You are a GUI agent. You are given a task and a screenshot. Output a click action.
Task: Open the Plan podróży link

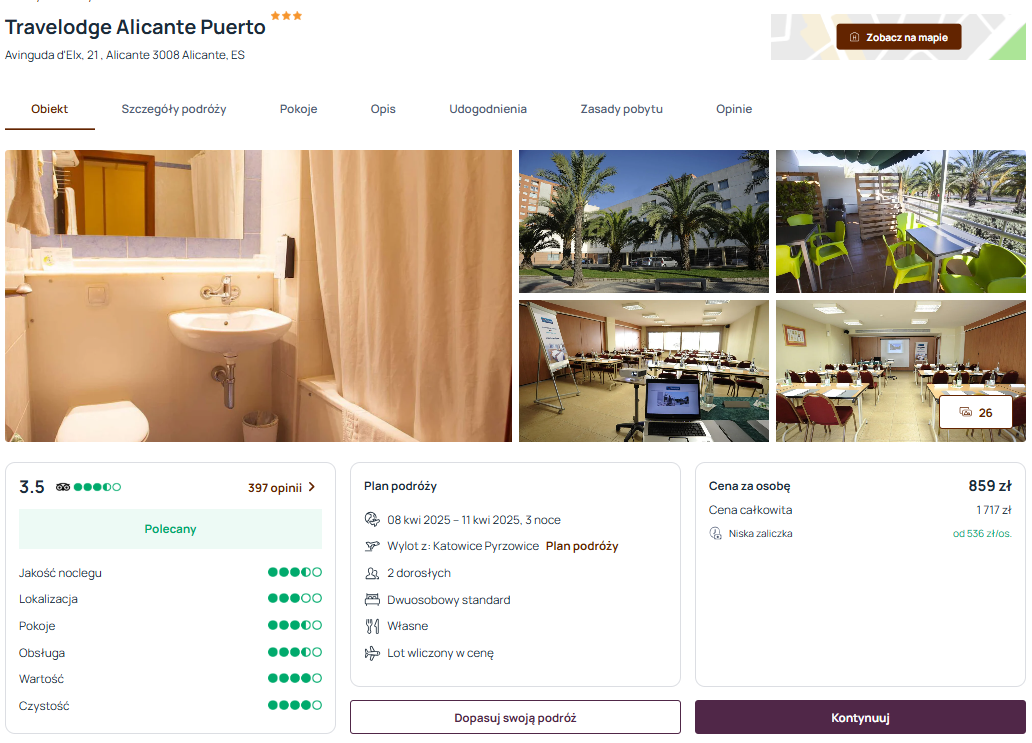582,546
